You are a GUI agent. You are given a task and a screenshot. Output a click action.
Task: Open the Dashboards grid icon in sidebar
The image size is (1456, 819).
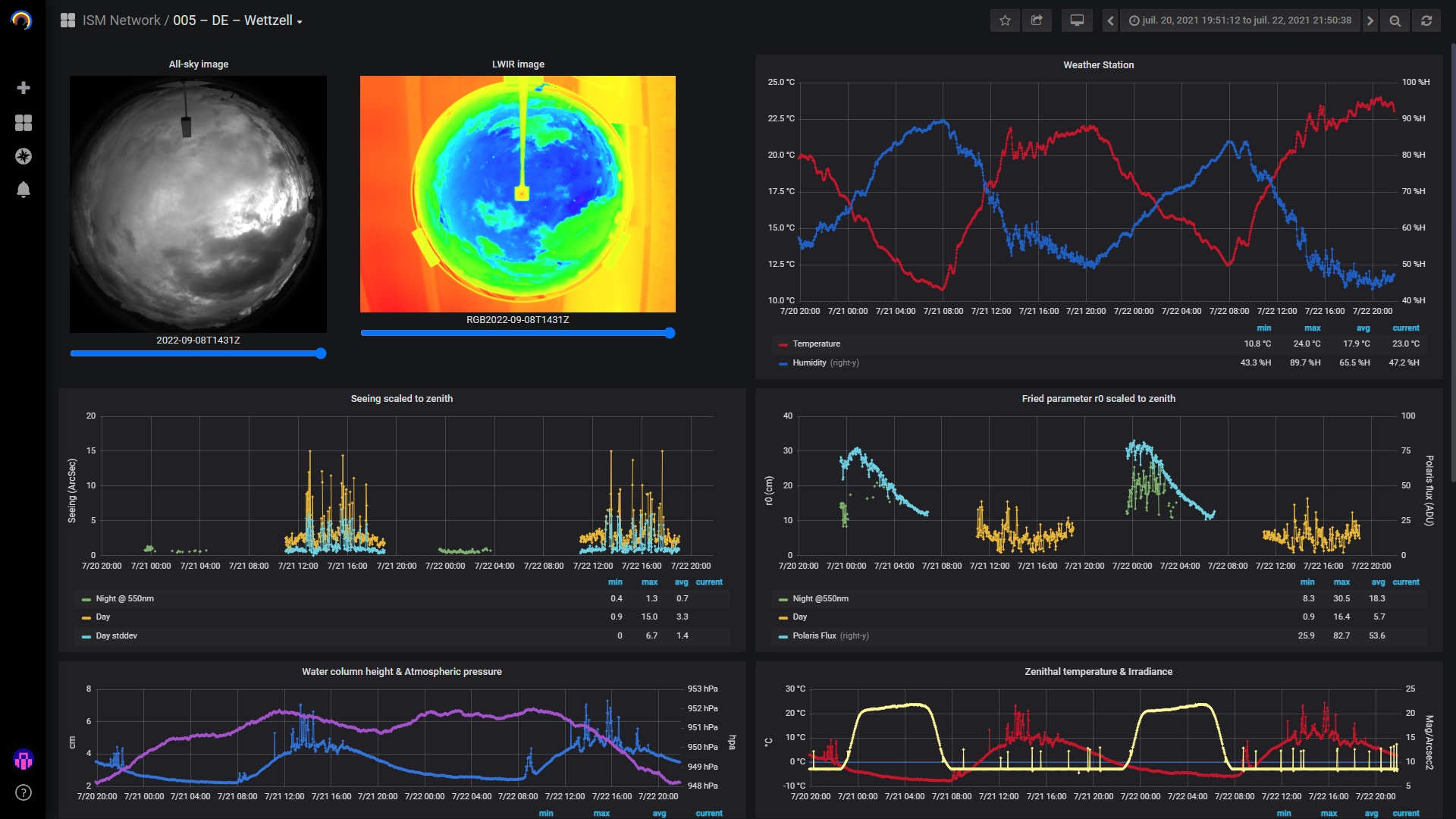[x=24, y=122]
